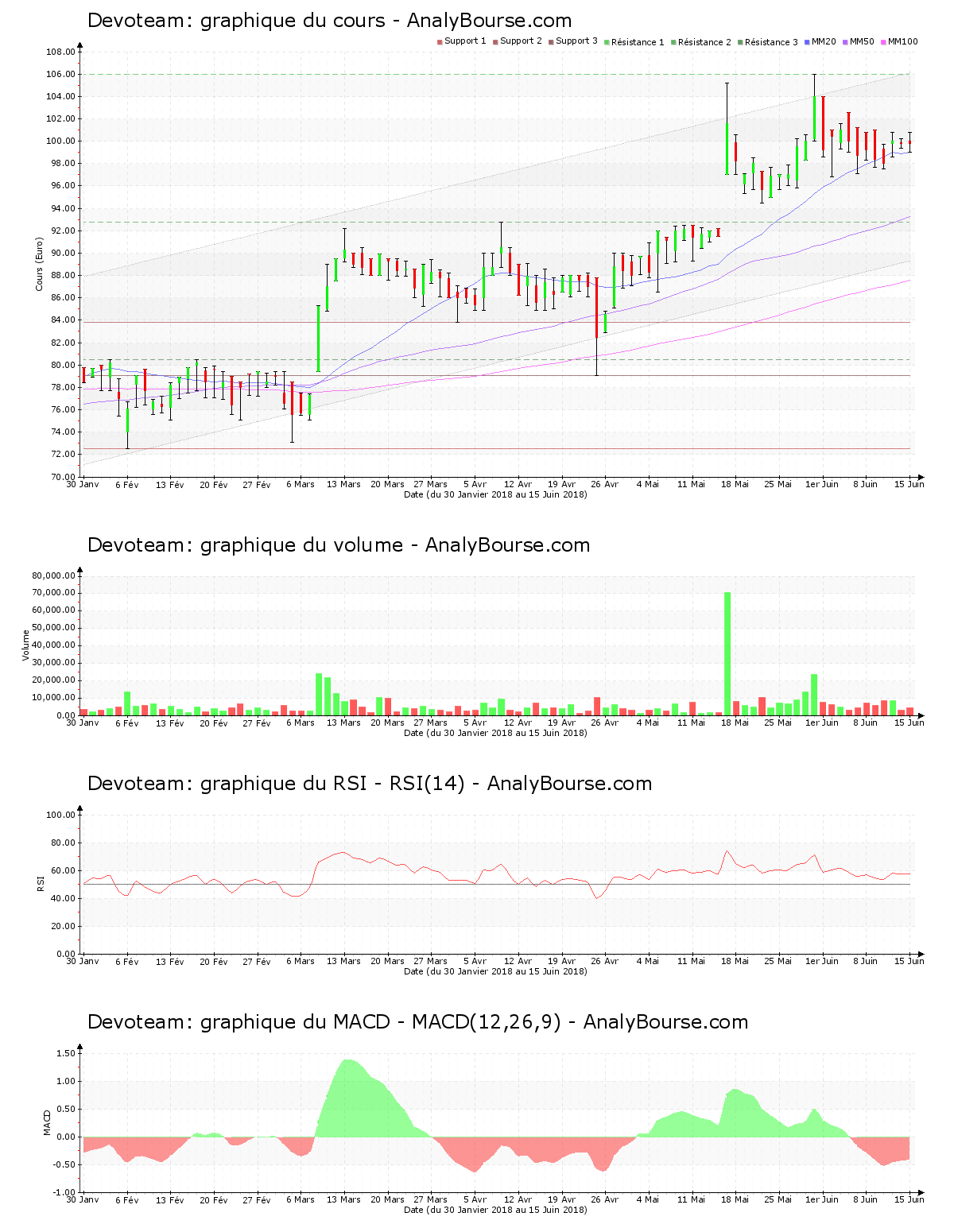The image size is (954, 1232).
Task: Click the '10,000.00' value on volume axis
Action: 54,698
